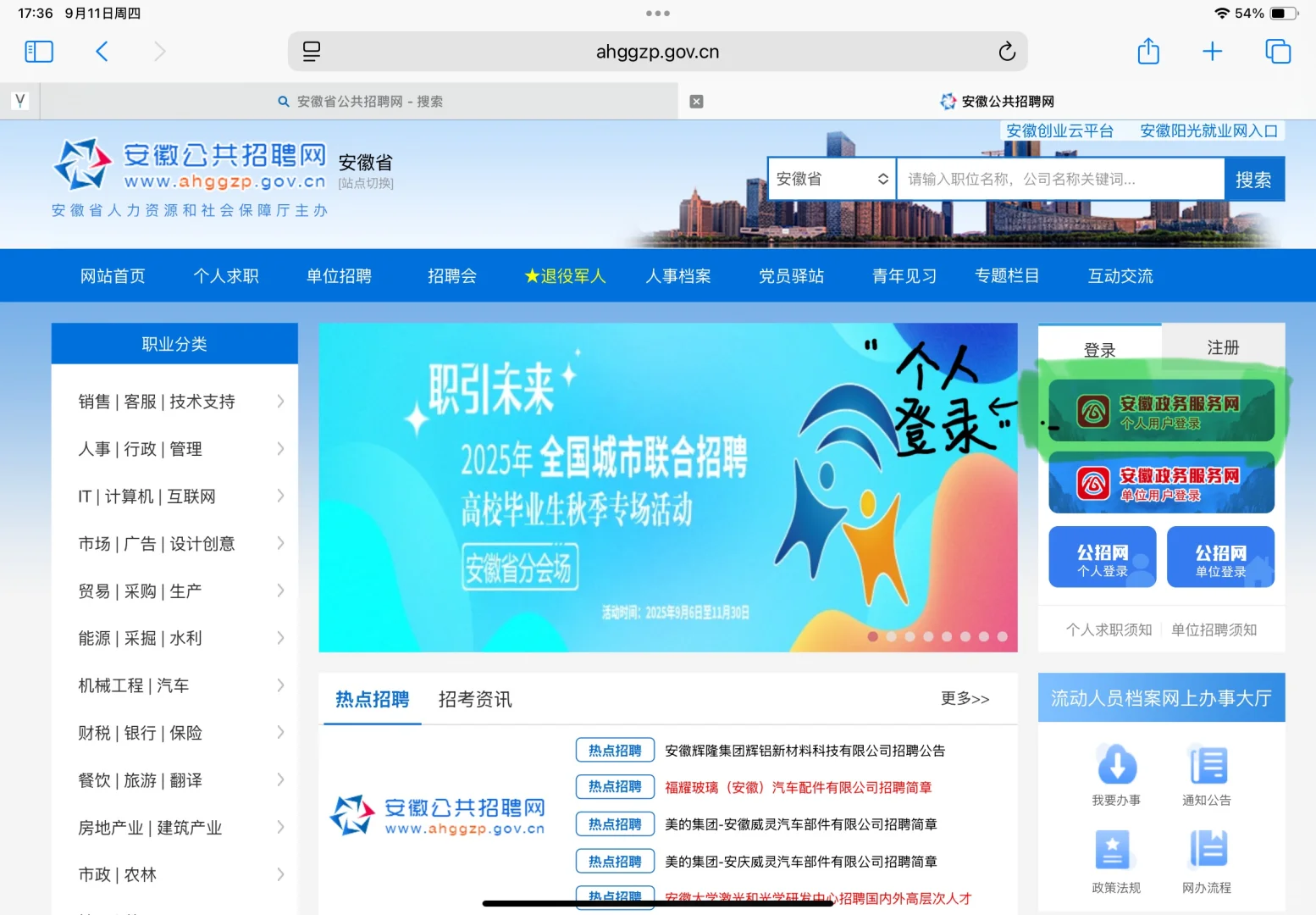Reload the ahggzp.gov.cn page
Screen dimensions: 1316x915
(1007, 52)
